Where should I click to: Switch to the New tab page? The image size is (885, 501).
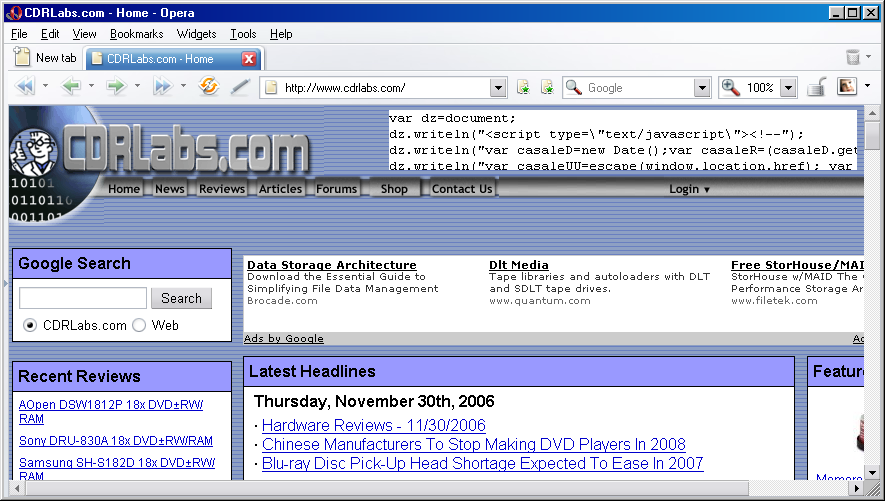(46, 58)
